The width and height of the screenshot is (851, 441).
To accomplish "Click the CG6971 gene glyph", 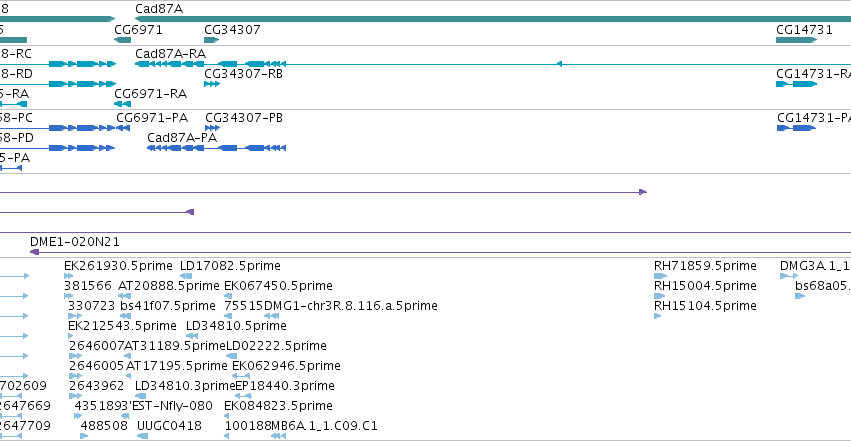I will pyautogui.click(x=123, y=40).
